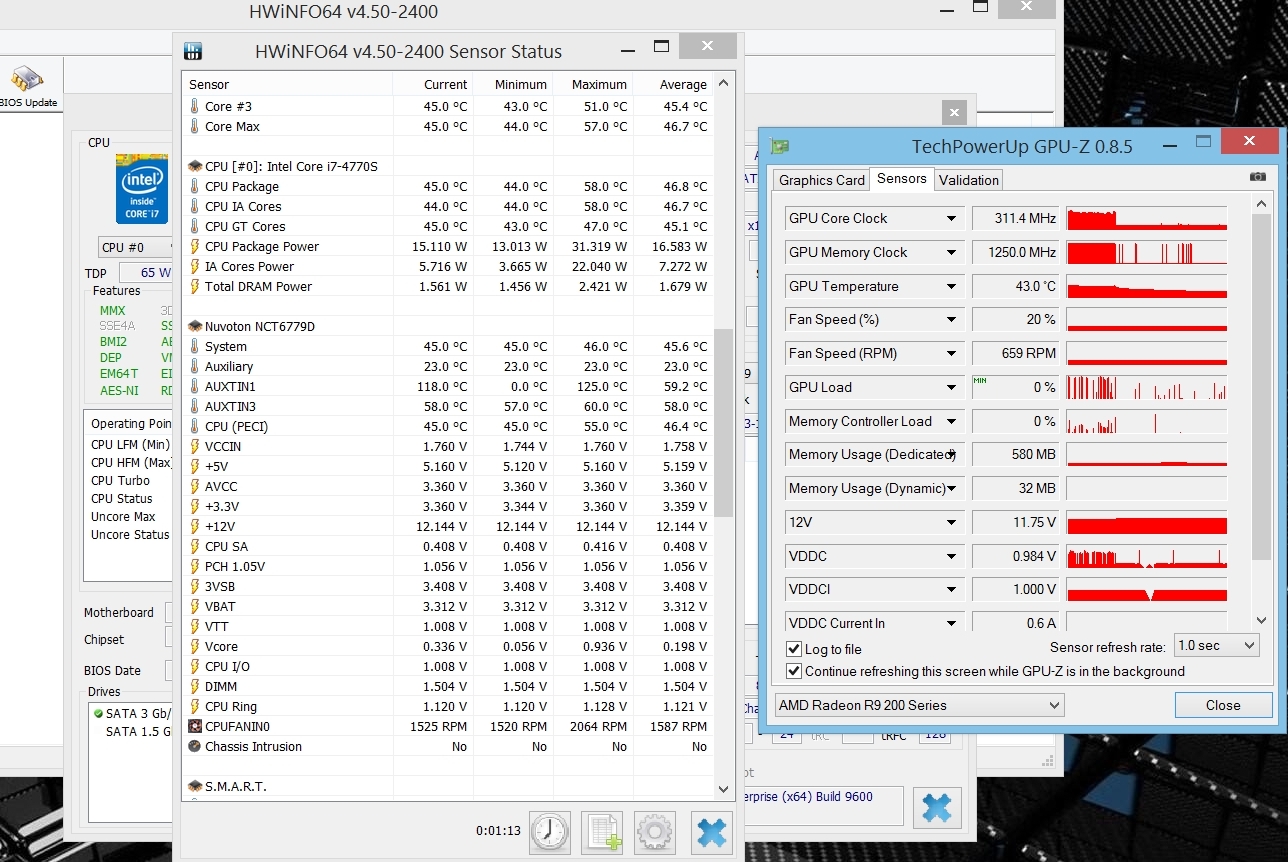Click the Close button in GPU-Z
Viewport: 1288px width, 862px height.
1222,705
